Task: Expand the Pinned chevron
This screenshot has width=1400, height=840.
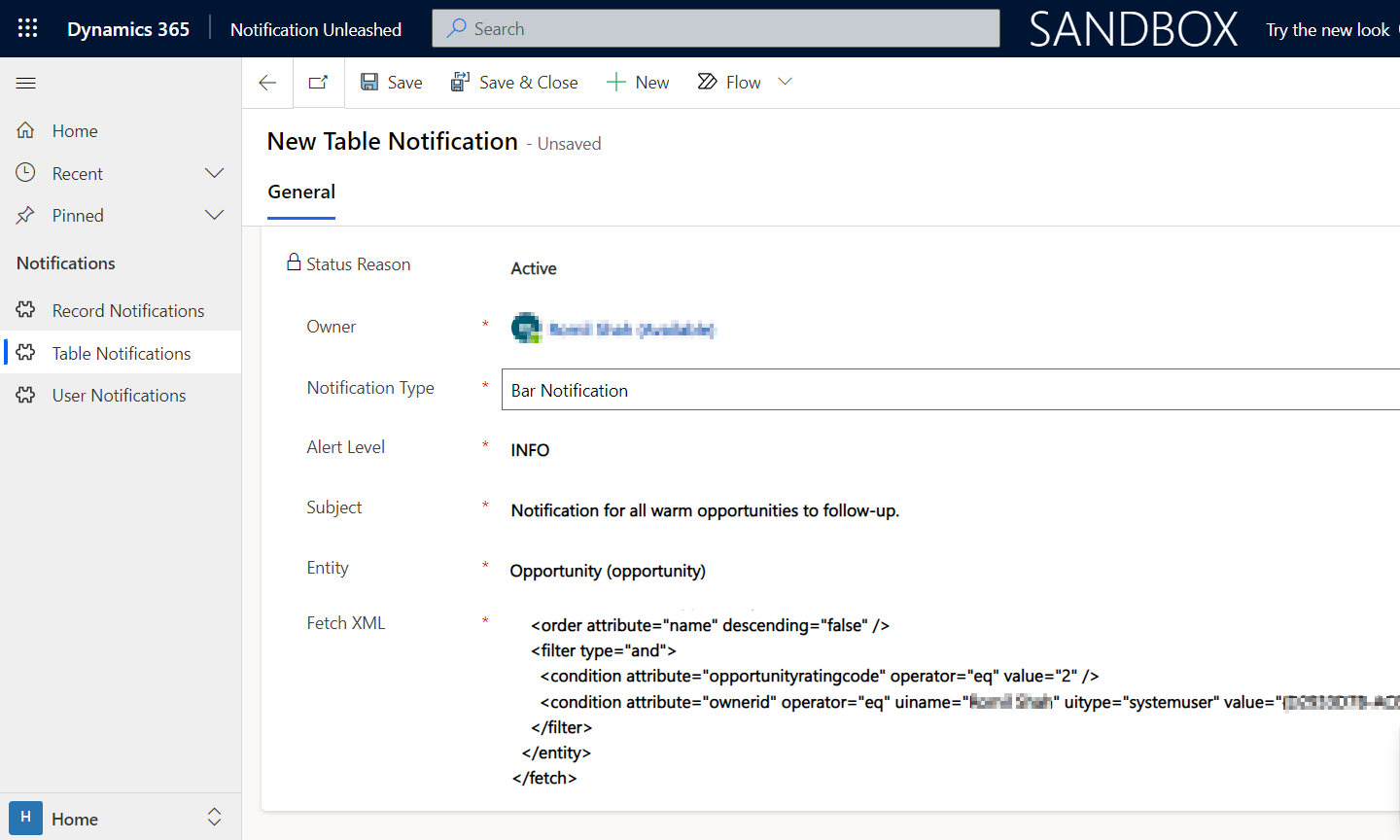Action: pos(215,215)
